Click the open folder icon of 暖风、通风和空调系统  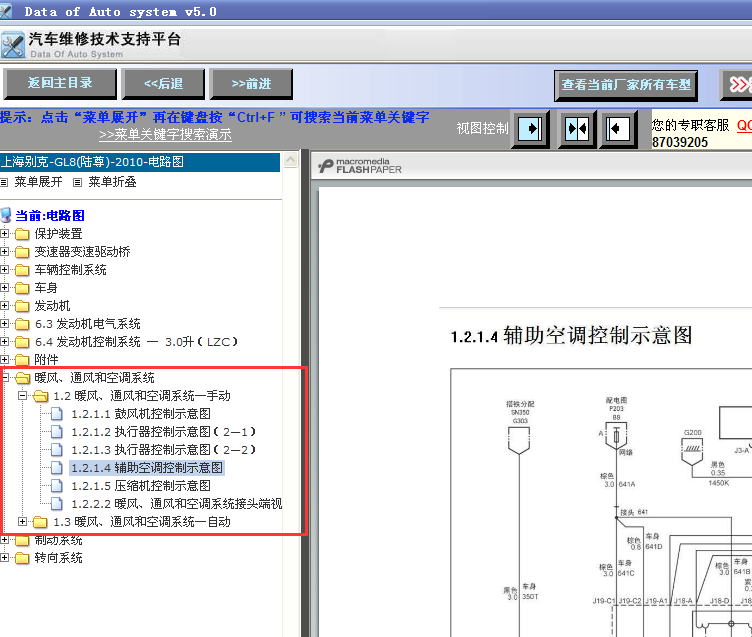23,378
